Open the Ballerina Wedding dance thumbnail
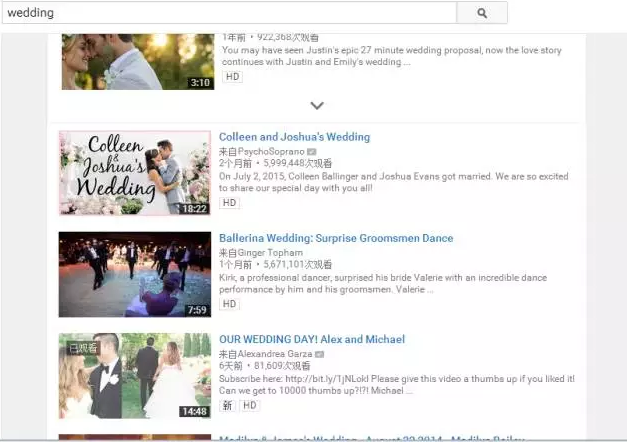 point(135,274)
